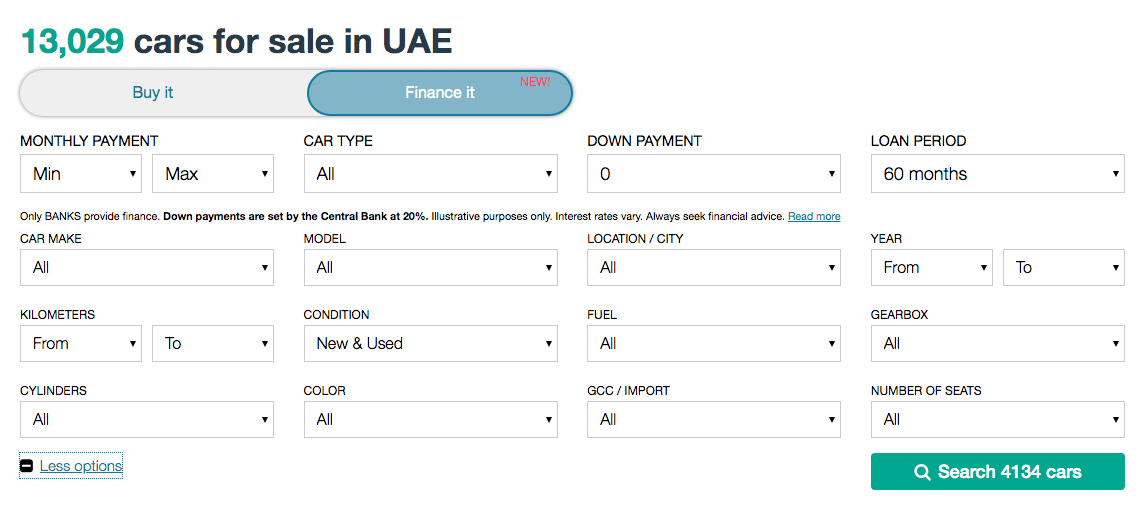Open the Monthly Payment Max dropdown
Viewport: 1144px width, 509px height.
[213, 174]
